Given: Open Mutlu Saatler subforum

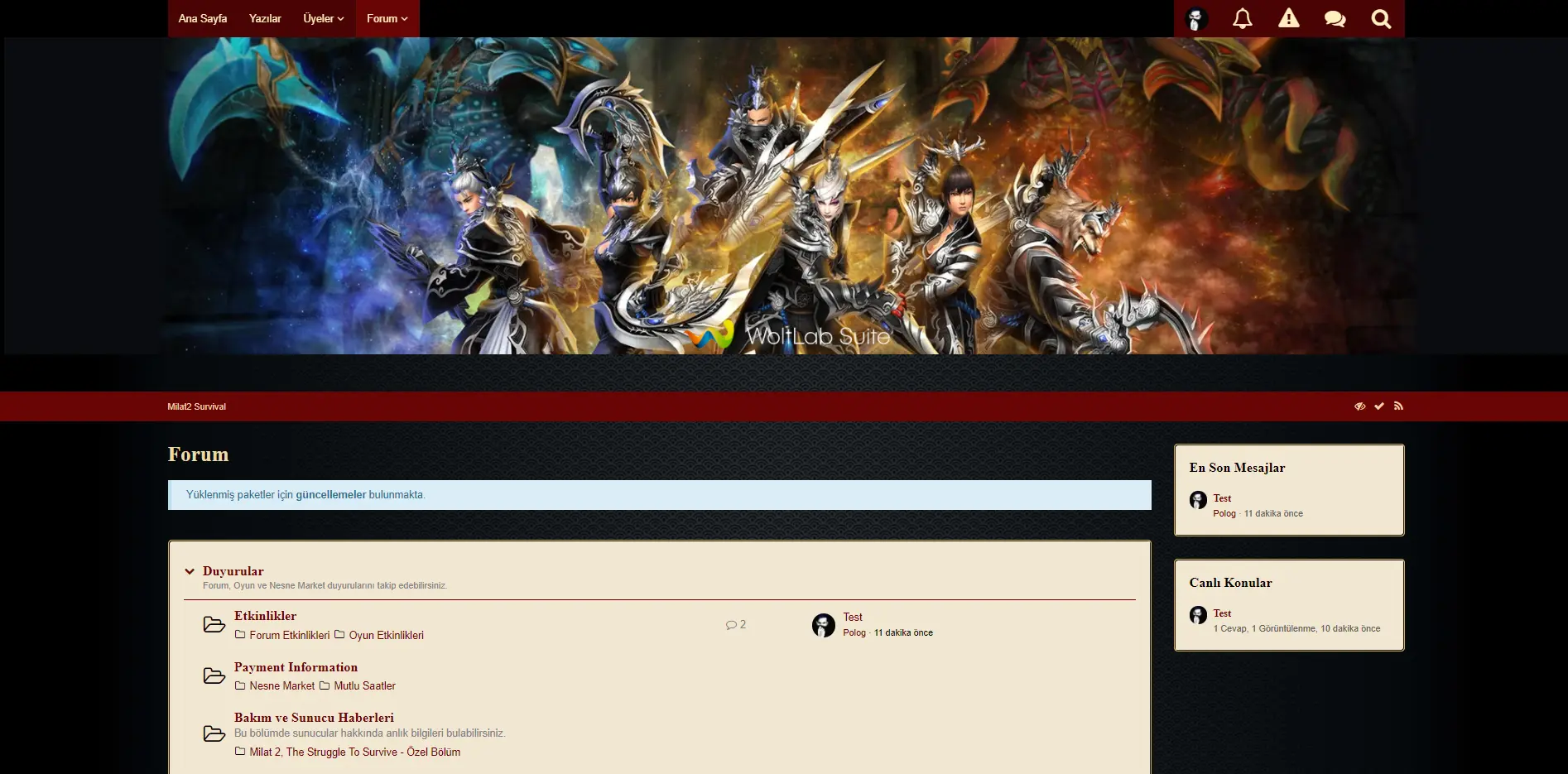Looking at the screenshot, I should point(365,685).
